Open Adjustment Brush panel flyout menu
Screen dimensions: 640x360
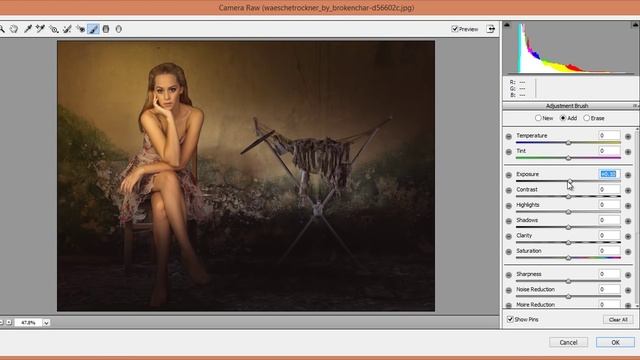636,106
